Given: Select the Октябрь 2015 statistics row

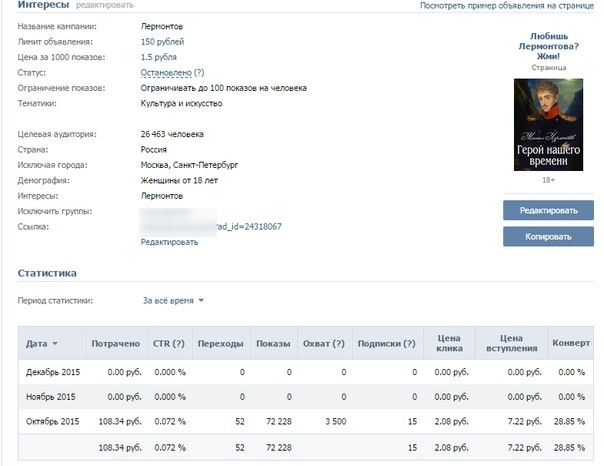Looking at the screenshot, I should [x=52, y=424].
